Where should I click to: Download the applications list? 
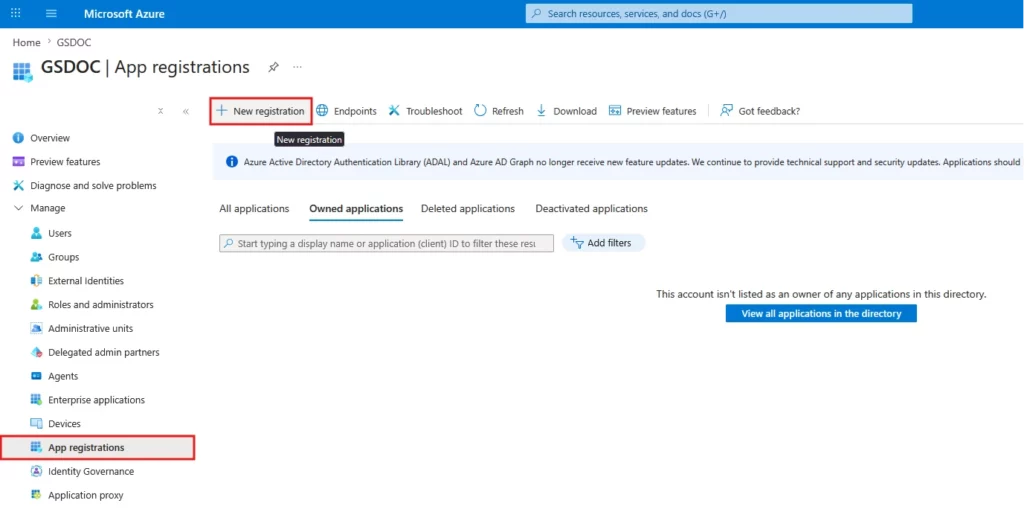pos(566,111)
